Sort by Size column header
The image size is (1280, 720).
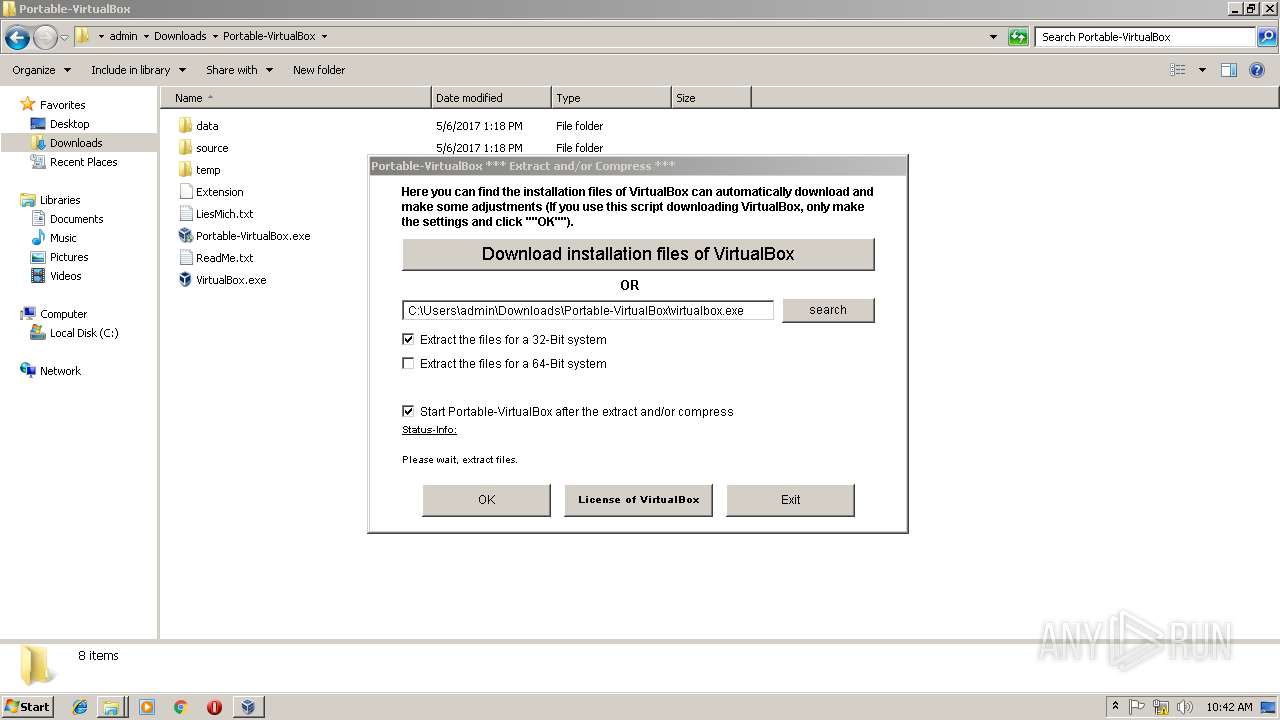tap(711, 98)
